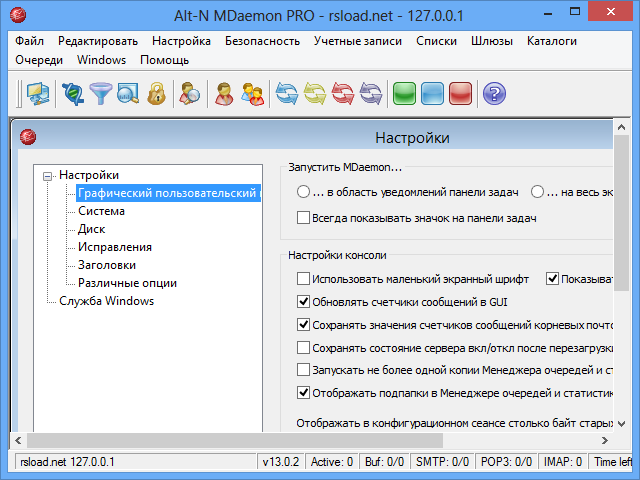Click the red app icon in title bar
This screenshot has height=480, width=640.
click(x=18, y=15)
